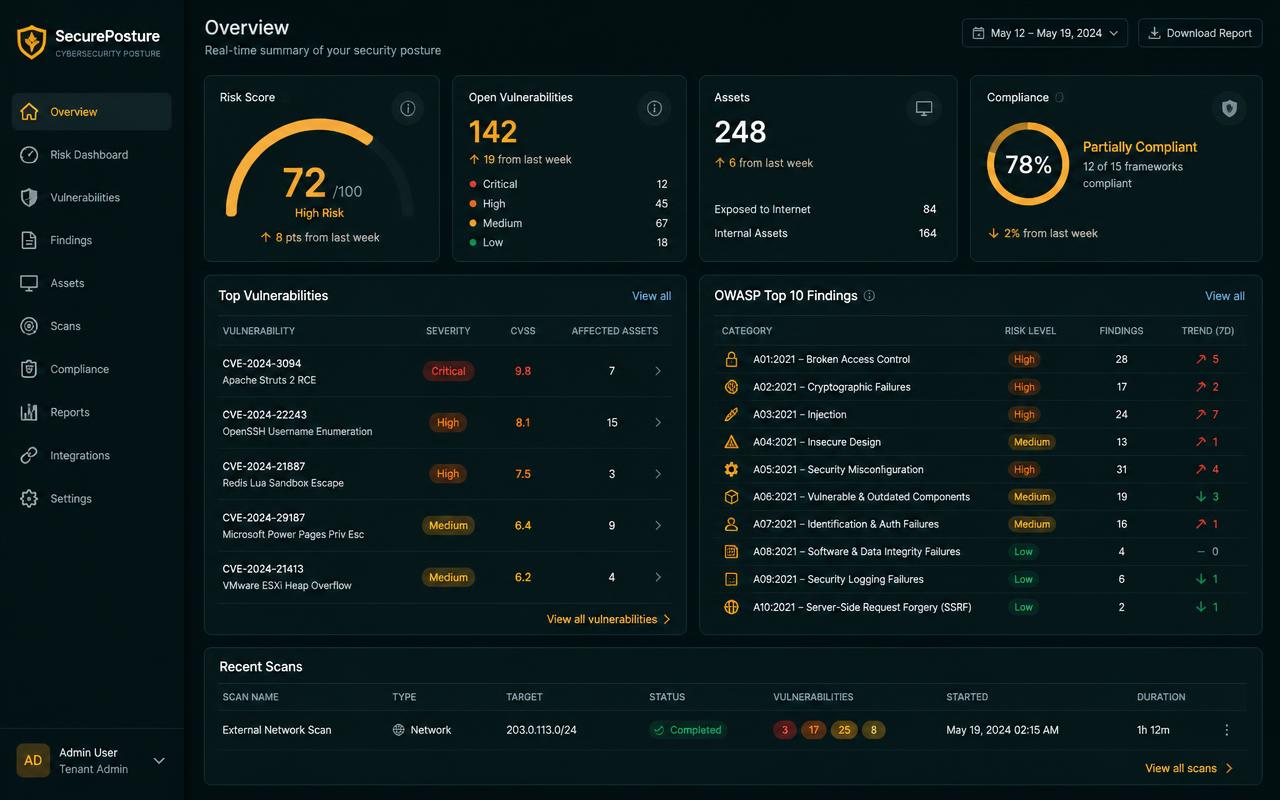Screen dimensions: 1280x800
Task: Click the scan vulnerability badge showing 17
Action: (814, 730)
